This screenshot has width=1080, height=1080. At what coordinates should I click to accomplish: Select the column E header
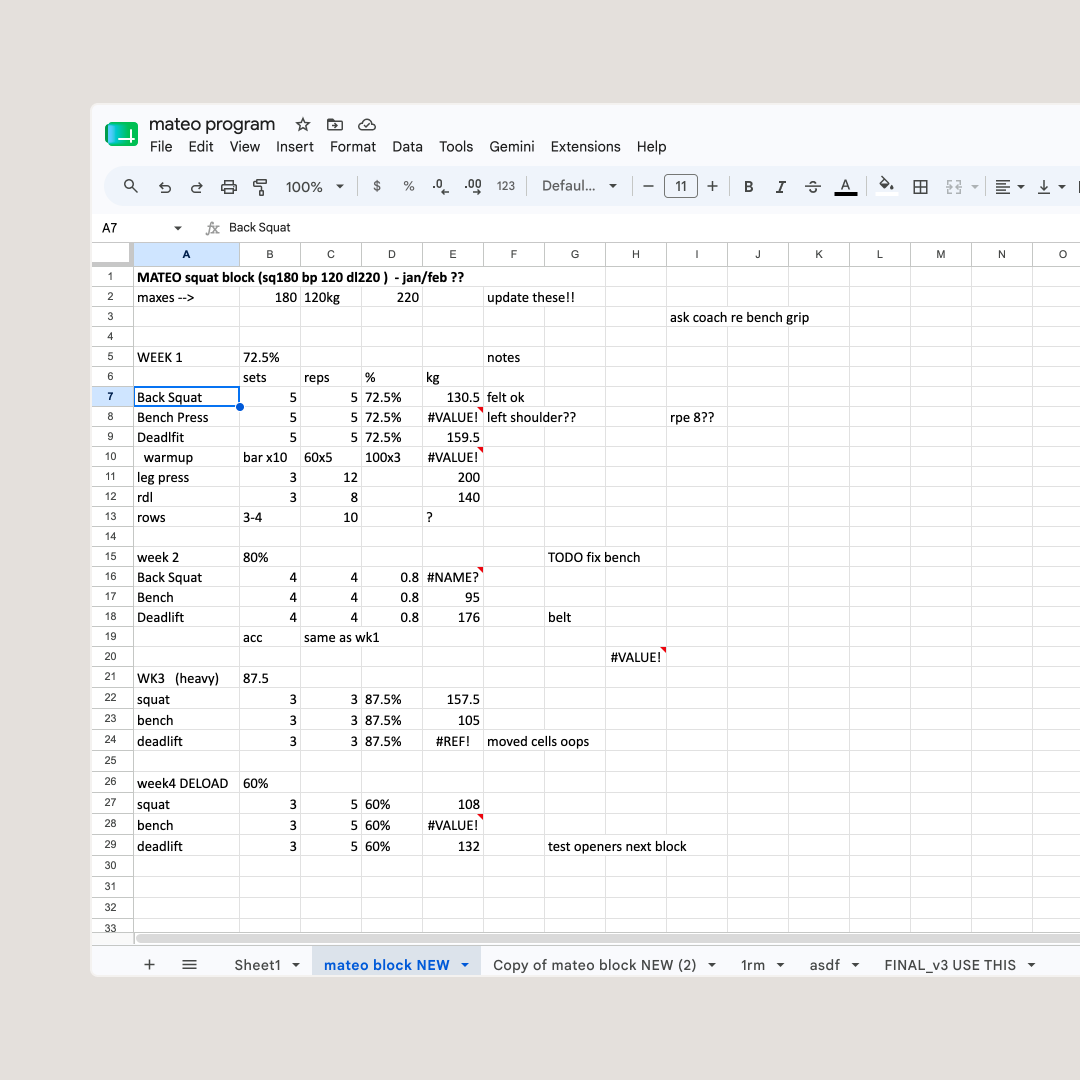point(453,254)
